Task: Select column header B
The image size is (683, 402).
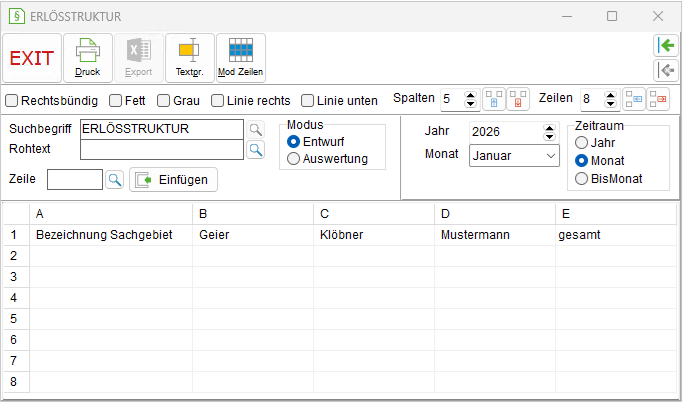Action: [x=253, y=214]
